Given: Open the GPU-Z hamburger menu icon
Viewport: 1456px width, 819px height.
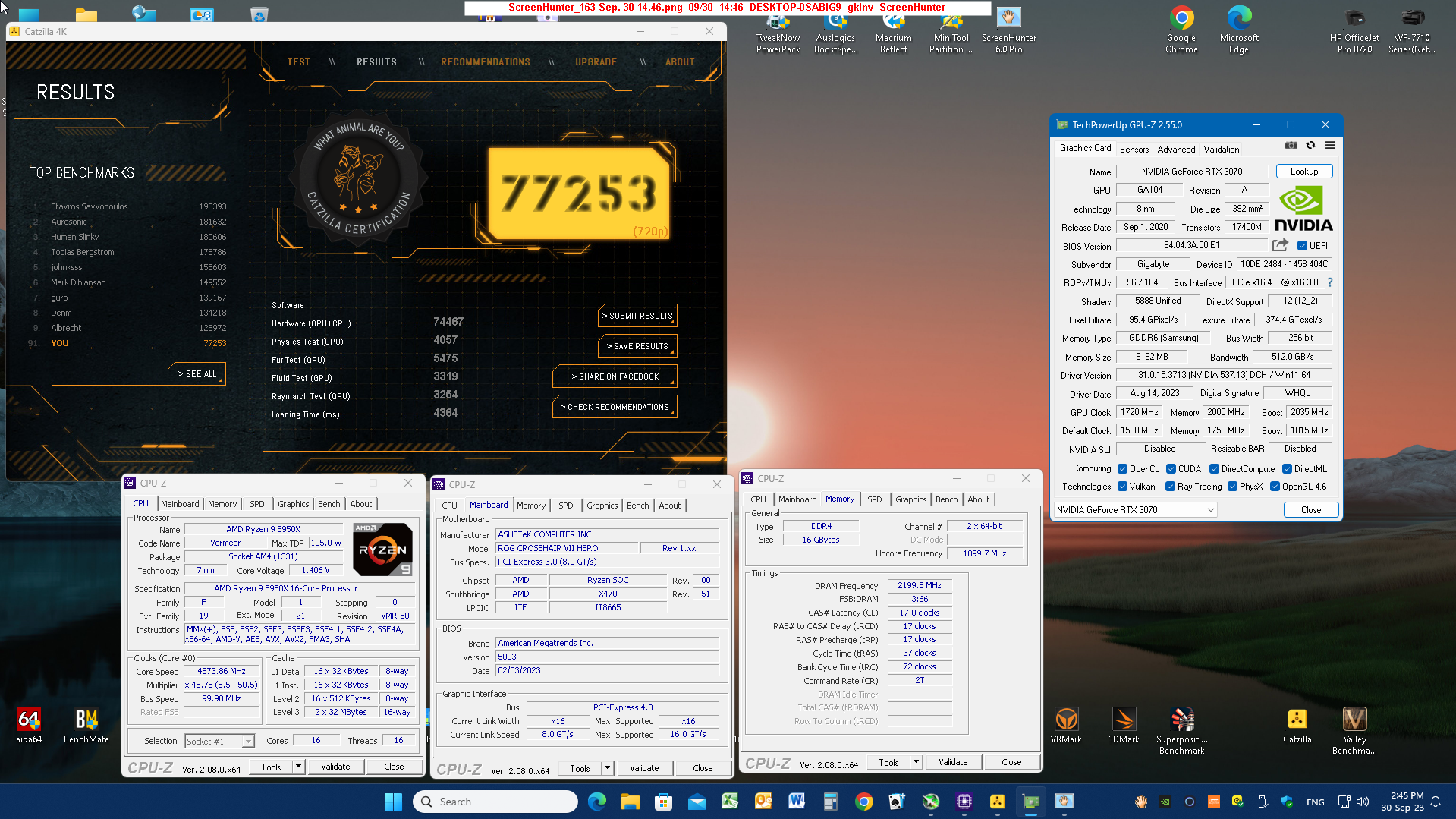Looking at the screenshot, I should coord(1330,146).
